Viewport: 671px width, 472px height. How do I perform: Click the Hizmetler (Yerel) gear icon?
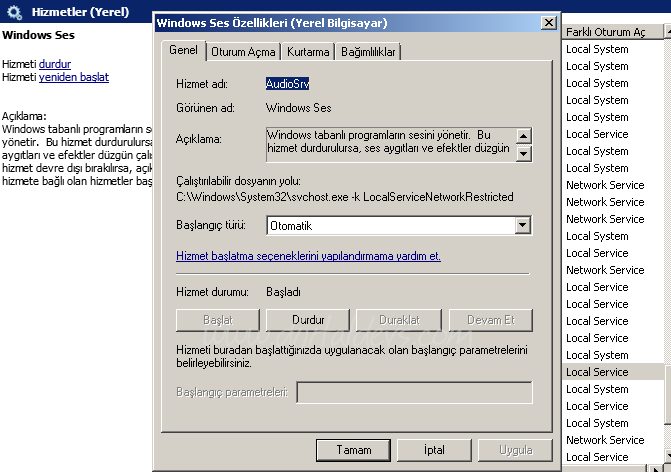14,11
